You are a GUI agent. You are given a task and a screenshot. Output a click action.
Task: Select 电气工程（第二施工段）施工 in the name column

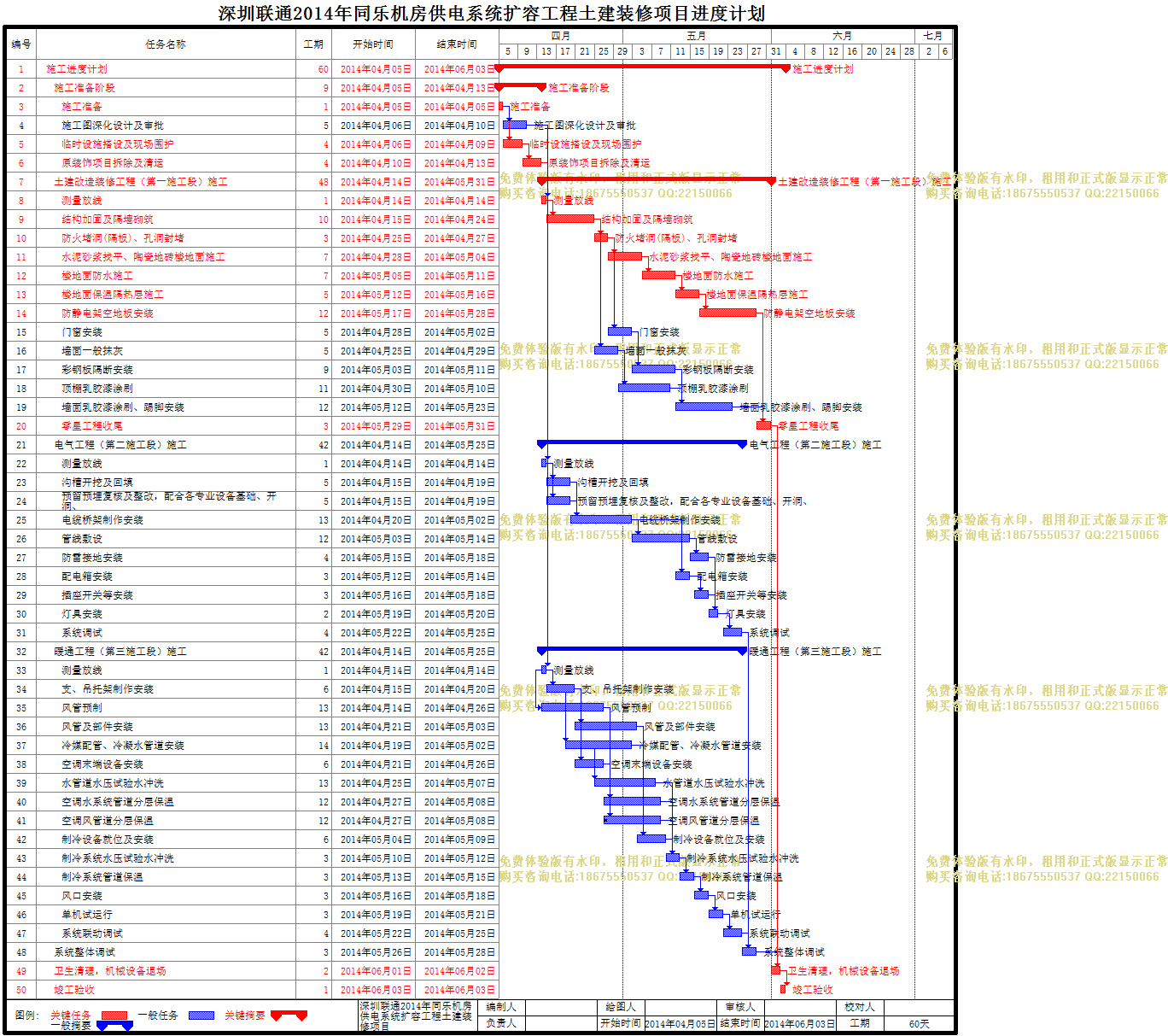120,445
